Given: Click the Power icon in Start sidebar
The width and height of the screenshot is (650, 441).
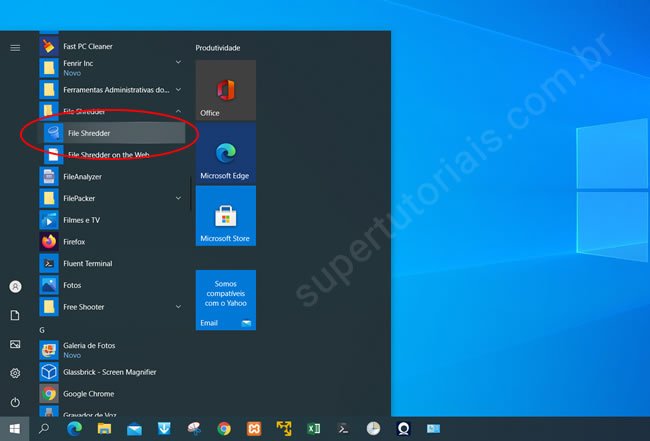Looking at the screenshot, I should pos(15,402).
